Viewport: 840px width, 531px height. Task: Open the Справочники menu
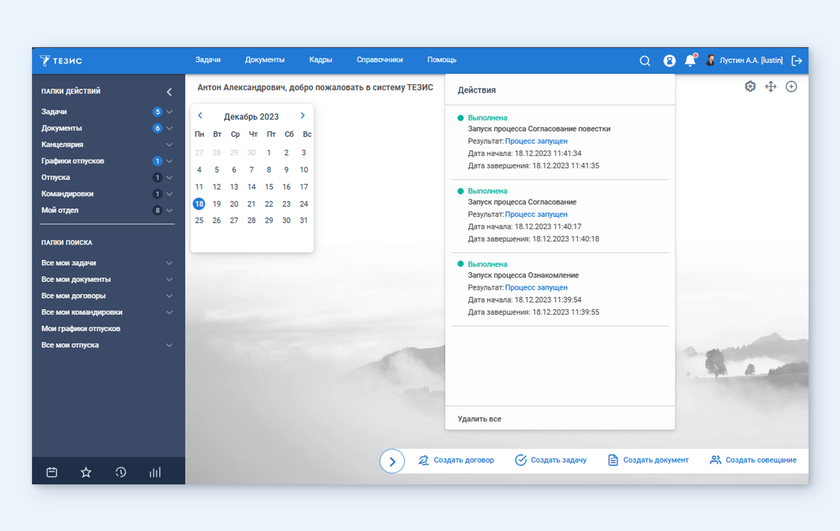click(379, 60)
